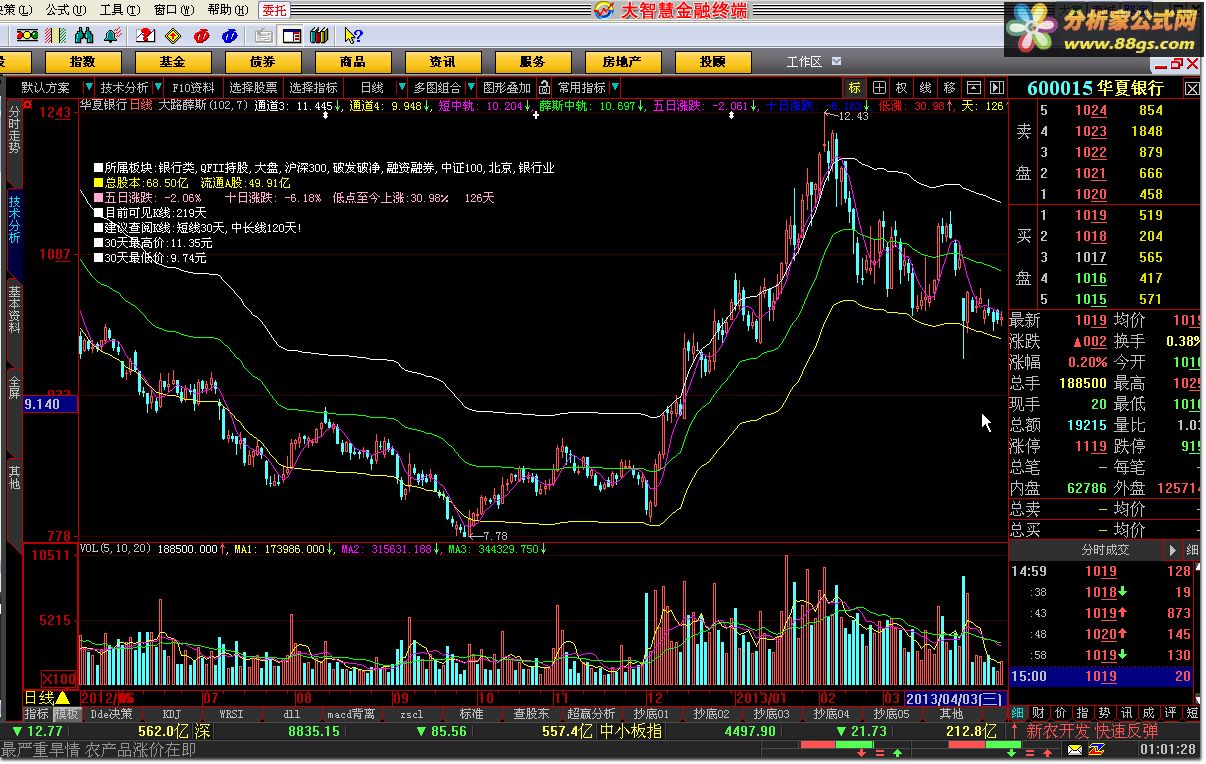This screenshot has width=1206, height=764.
Task: Click the 选择股票 toolbar button
Action: point(253,88)
